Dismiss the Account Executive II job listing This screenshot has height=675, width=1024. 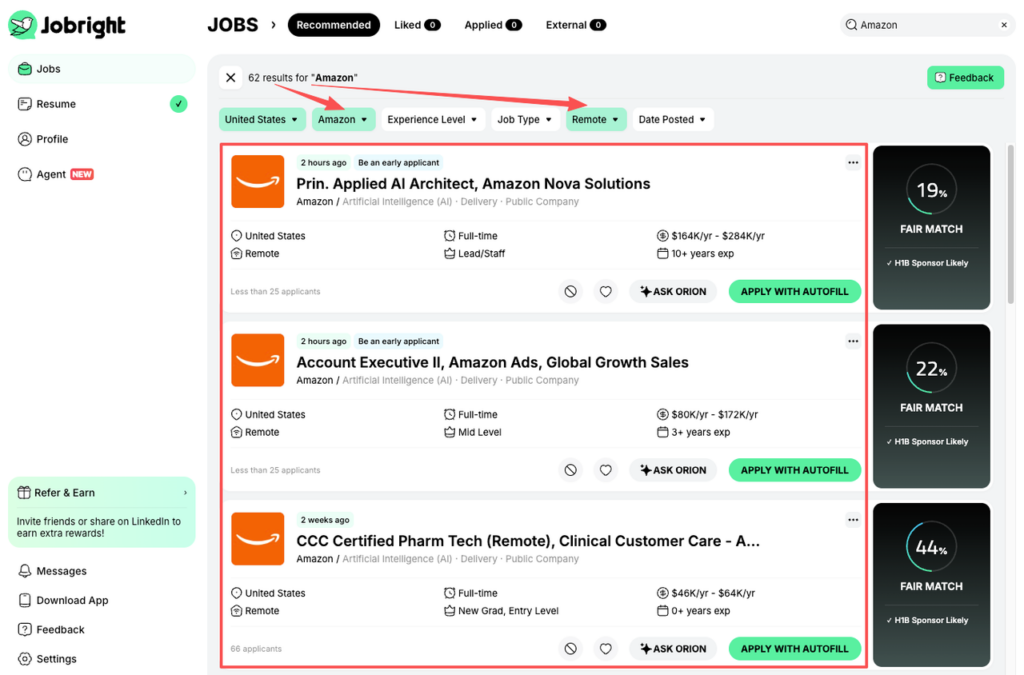(x=570, y=470)
